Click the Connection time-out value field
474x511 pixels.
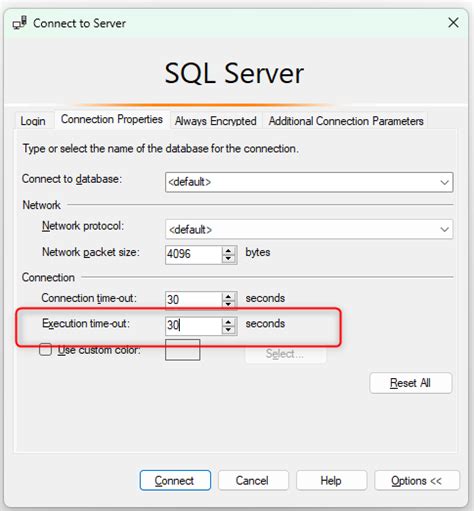coord(193,299)
